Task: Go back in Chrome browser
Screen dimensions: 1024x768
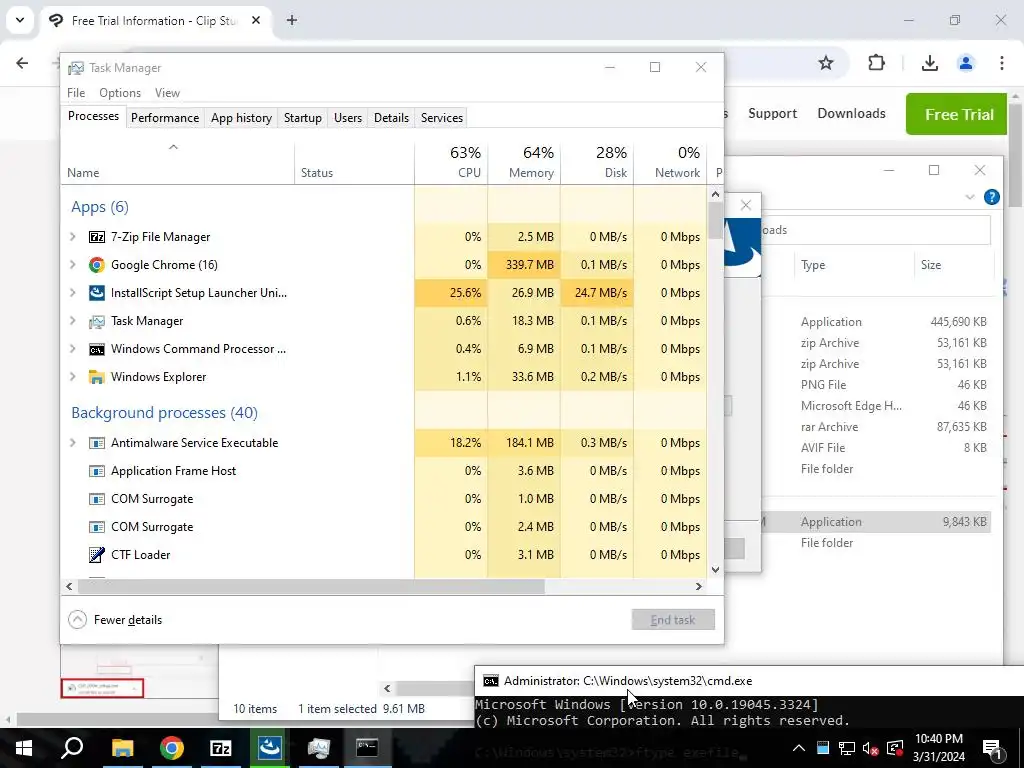Action: point(22,63)
